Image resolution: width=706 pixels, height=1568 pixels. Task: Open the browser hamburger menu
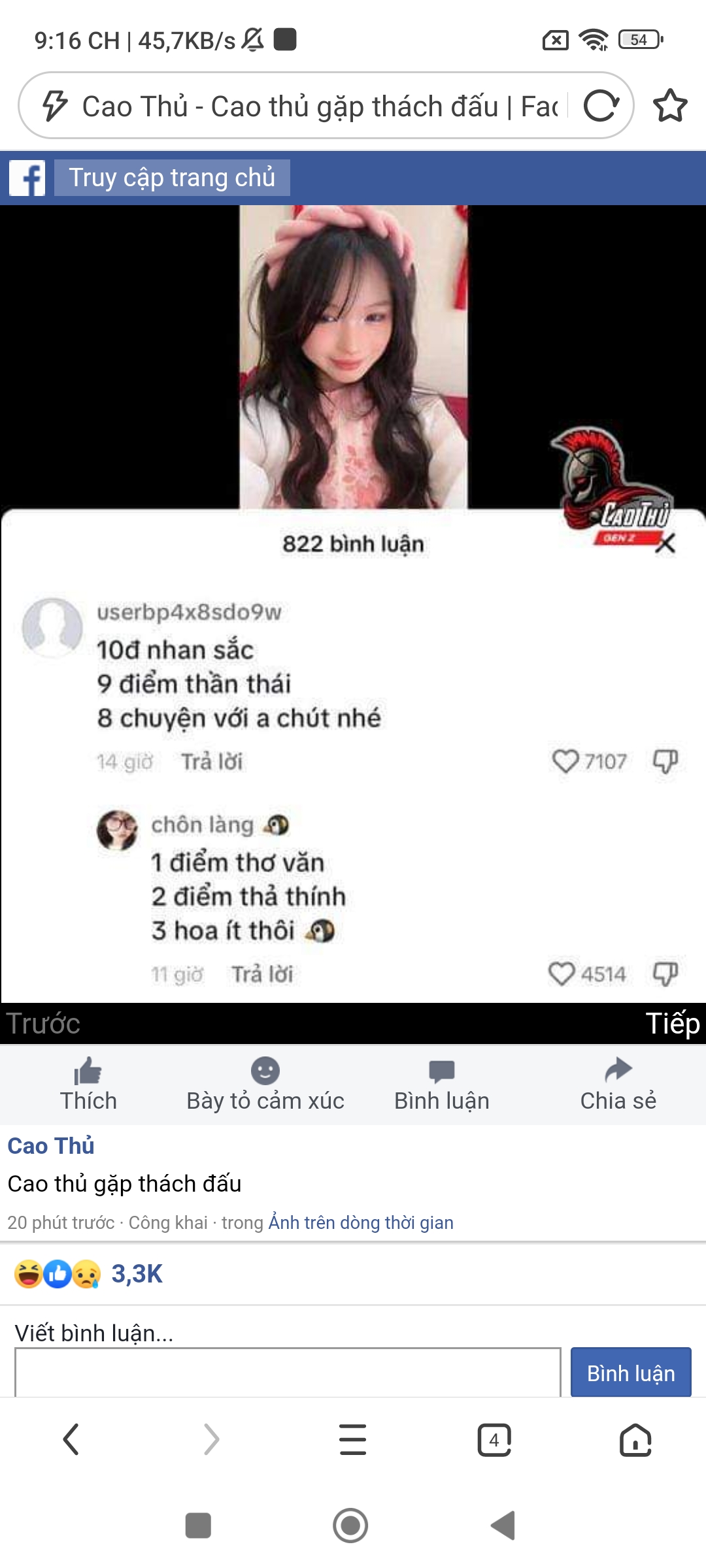point(353,1439)
